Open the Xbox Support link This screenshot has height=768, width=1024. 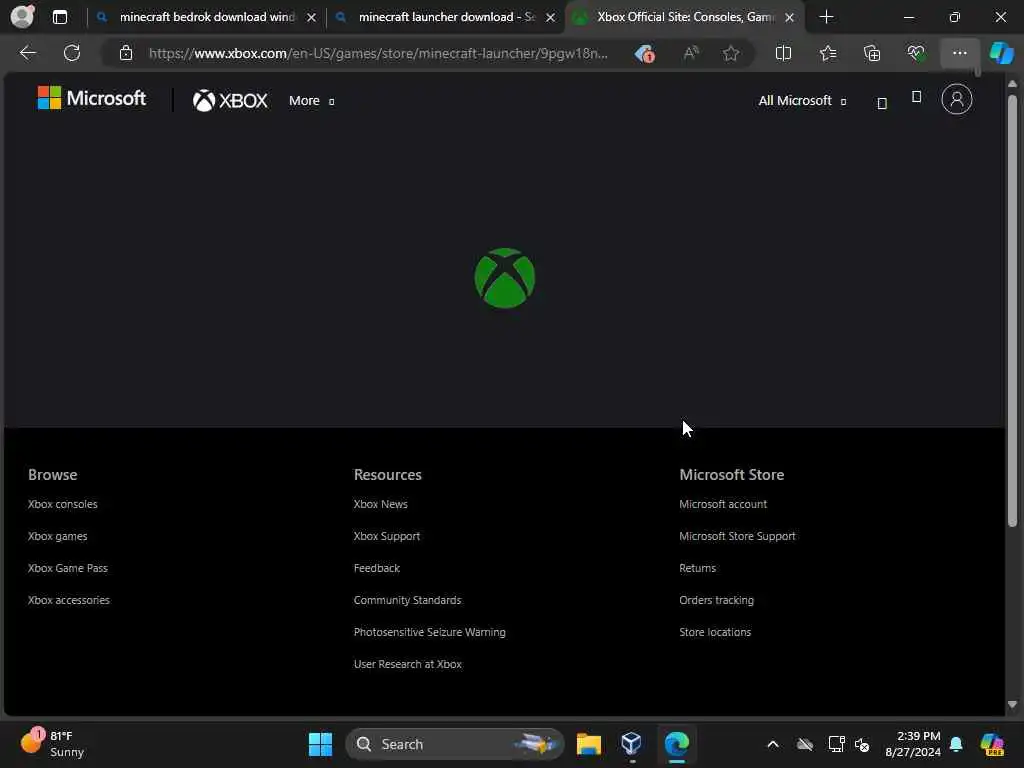(387, 536)
